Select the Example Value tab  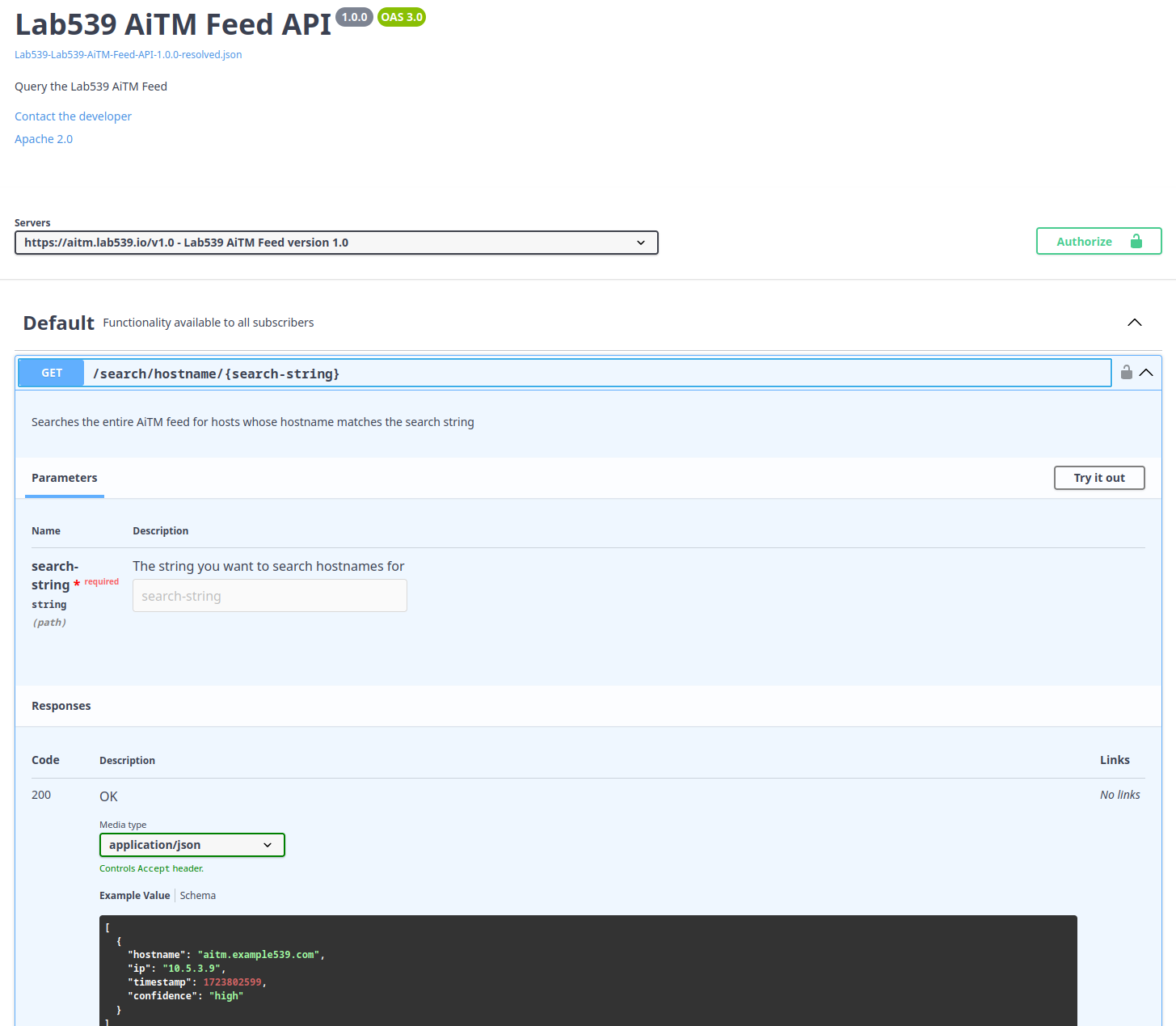(x=135, y=896)
